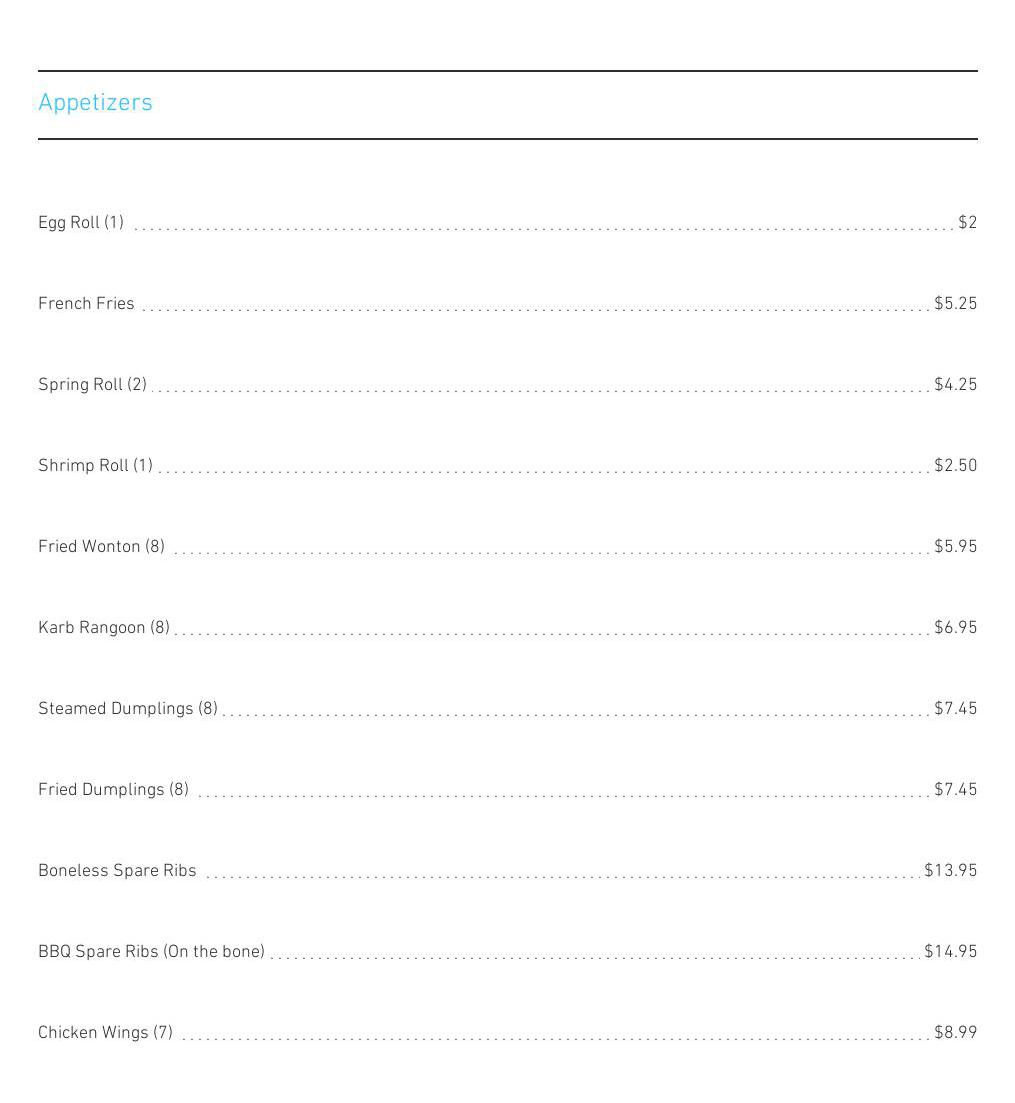Select the $13.95 Boneless Spare Ribs price
1015x1103 pixels.
(950, 870)
